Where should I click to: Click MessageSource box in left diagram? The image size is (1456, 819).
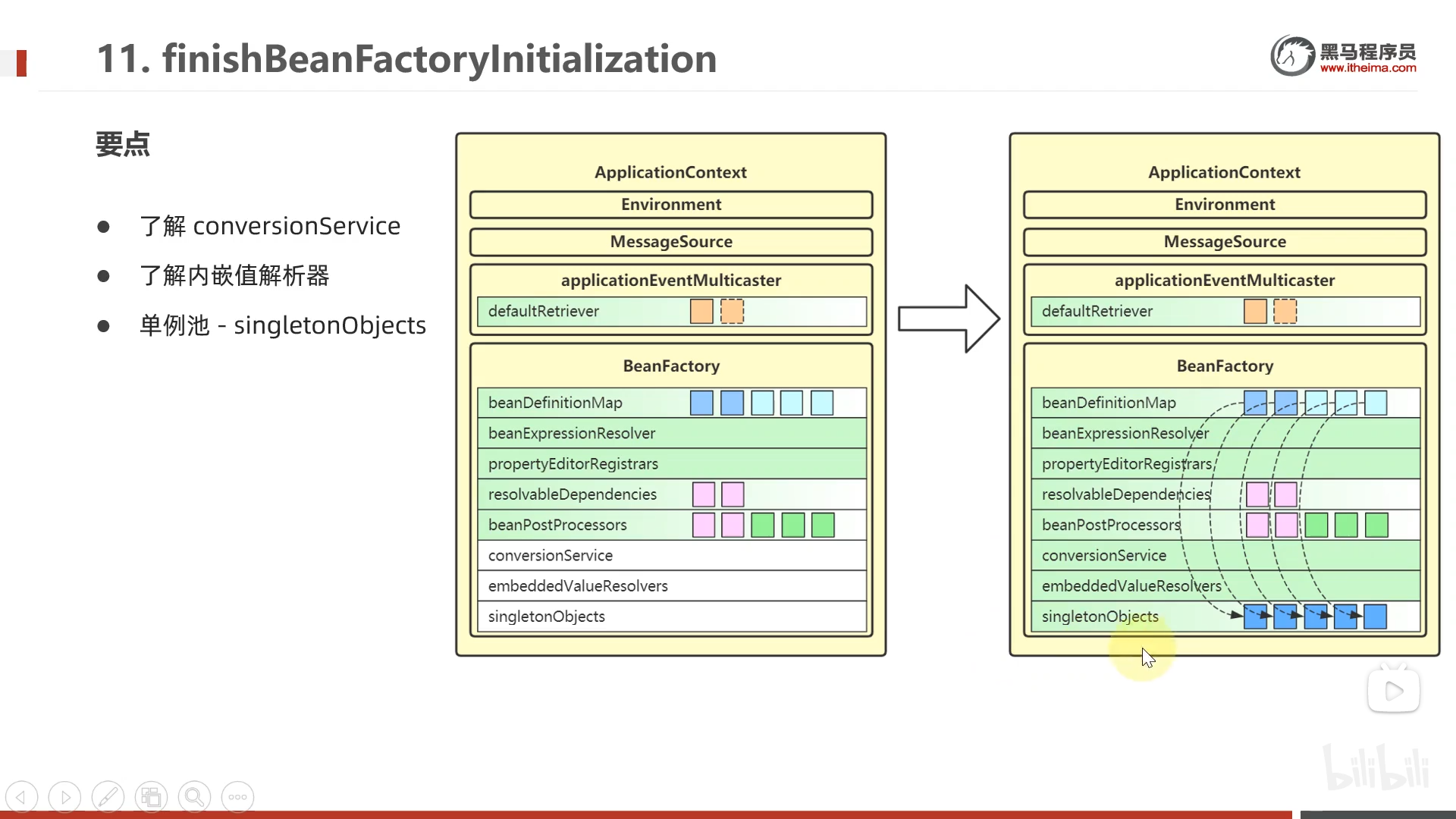[671, 242]
